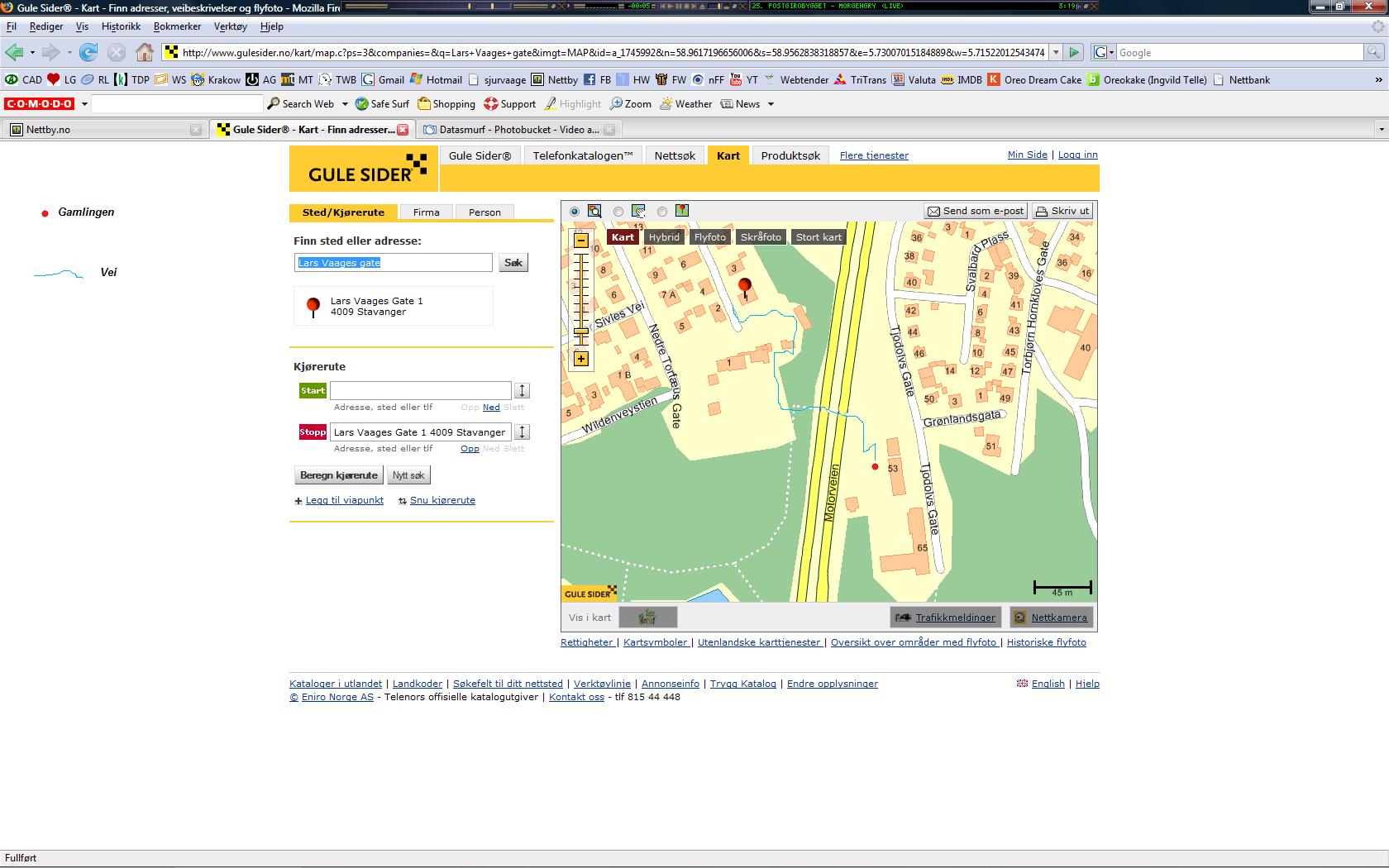The image size is (1389, 868).
Task: Click Send som e-post button
Action: point(976,211)
